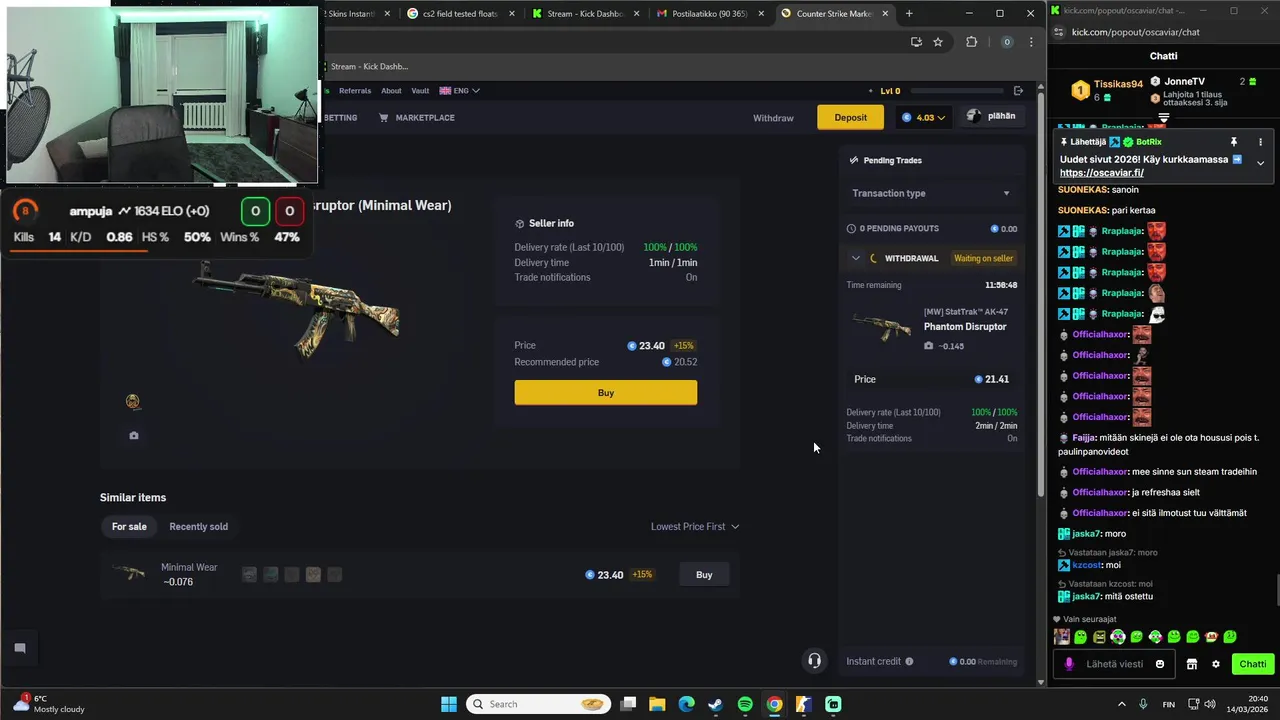Viewport: 1280px width, 720px height.
Task: Collapse the chat leaderboard handle
Action: click(x=1163, y=117)
